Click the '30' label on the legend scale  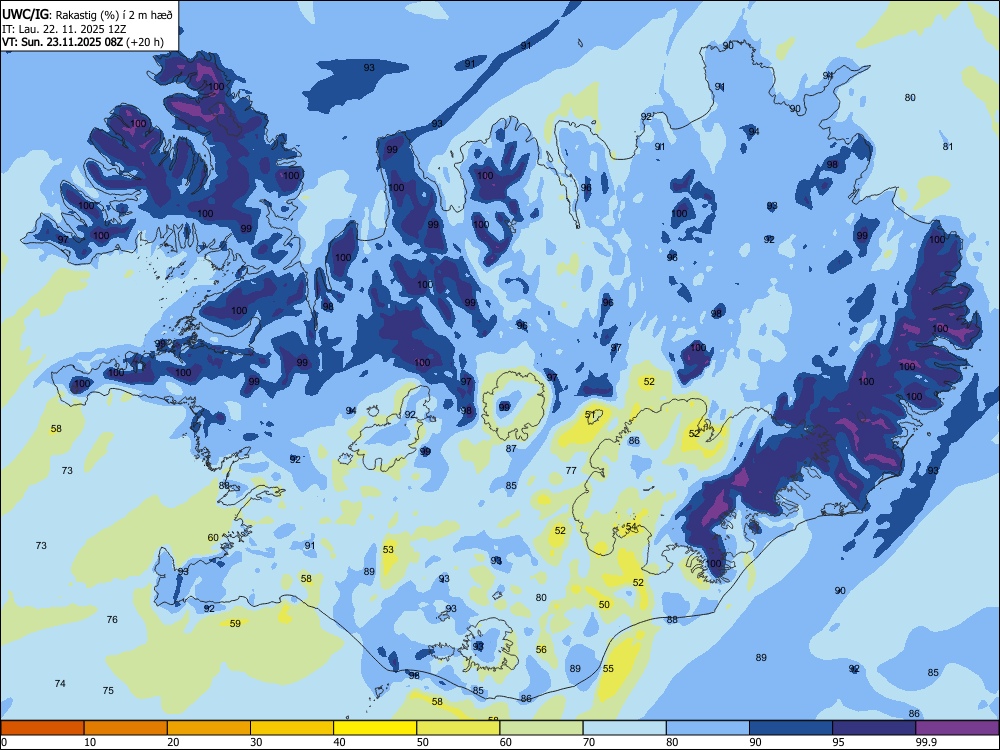click(x=256, y=742)
